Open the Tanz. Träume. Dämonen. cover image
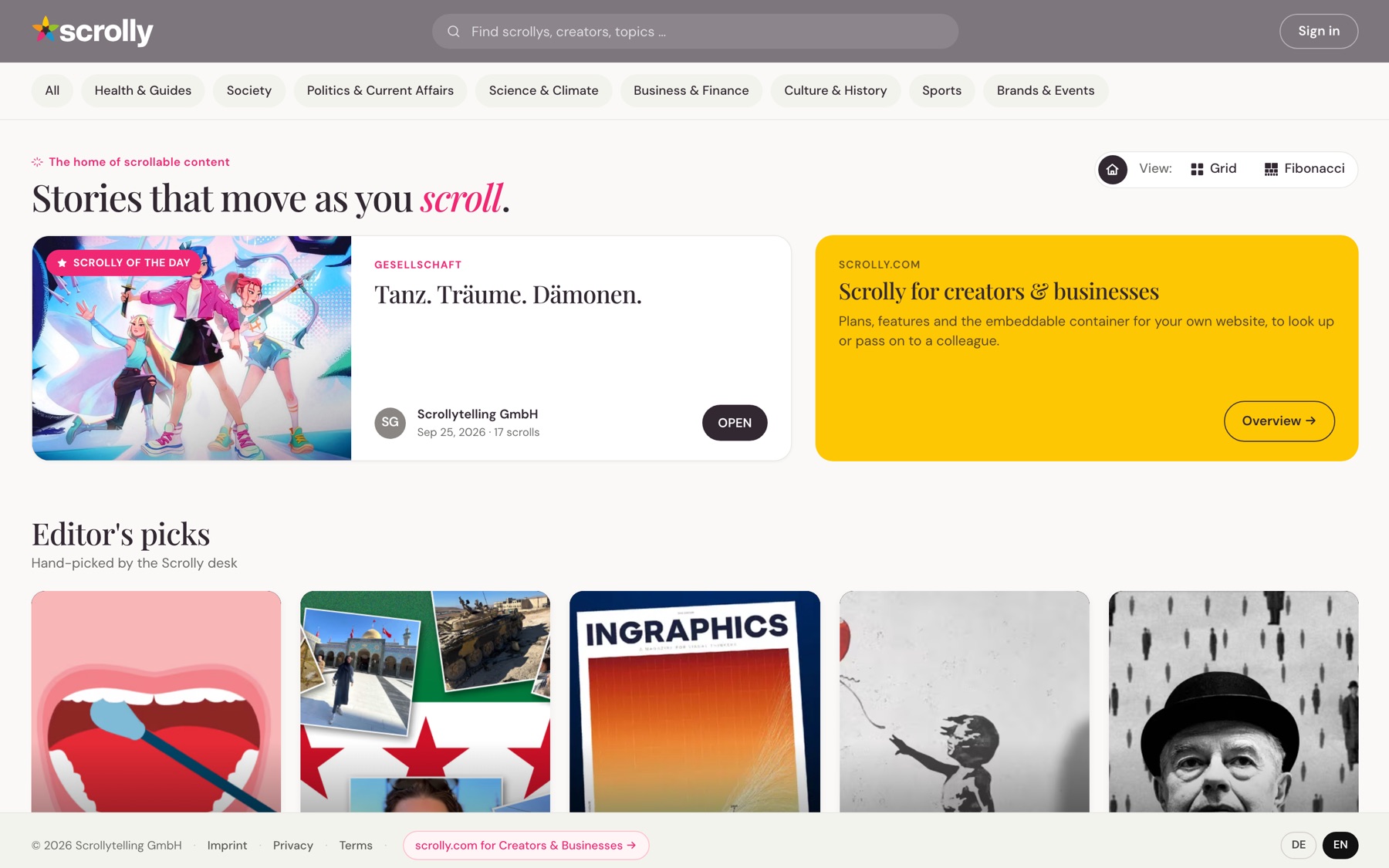 coord(191,348)
